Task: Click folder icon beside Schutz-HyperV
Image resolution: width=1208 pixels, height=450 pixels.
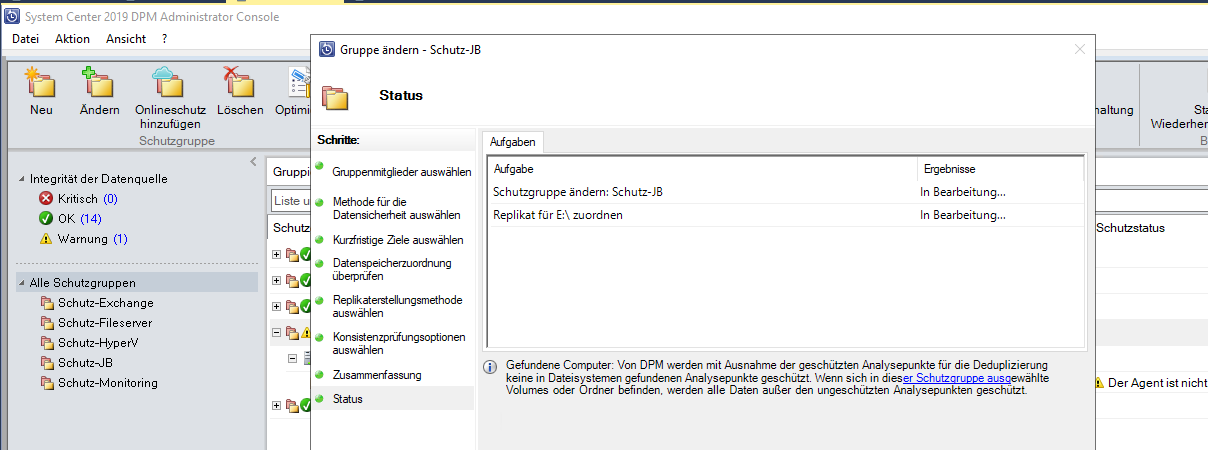Action: (x=47, y=343)
